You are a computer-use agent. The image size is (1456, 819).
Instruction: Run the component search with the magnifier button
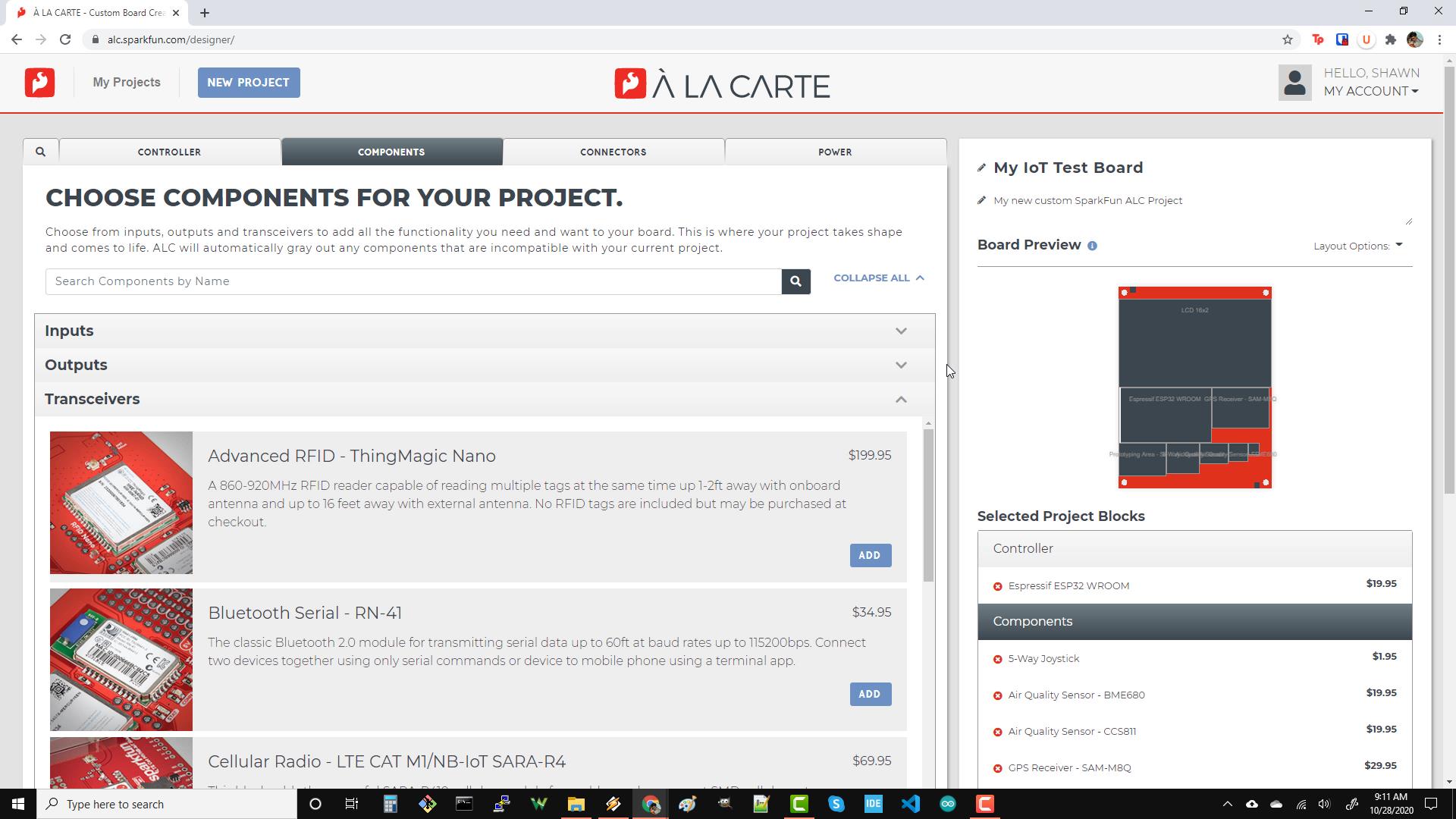pyautogui.click(x=795, y=281)
